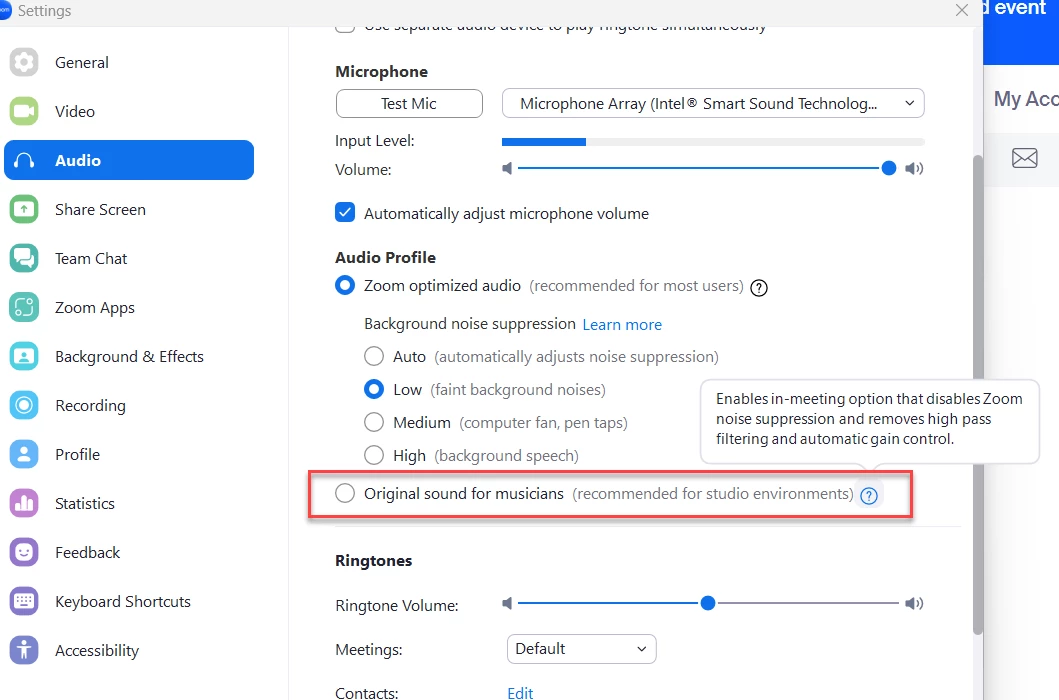Image resolution: width=1059 pixels, height=700 pixels.
Task: Click the Zoom Apps icon in sidebar
Action: (x=24, y=307)
